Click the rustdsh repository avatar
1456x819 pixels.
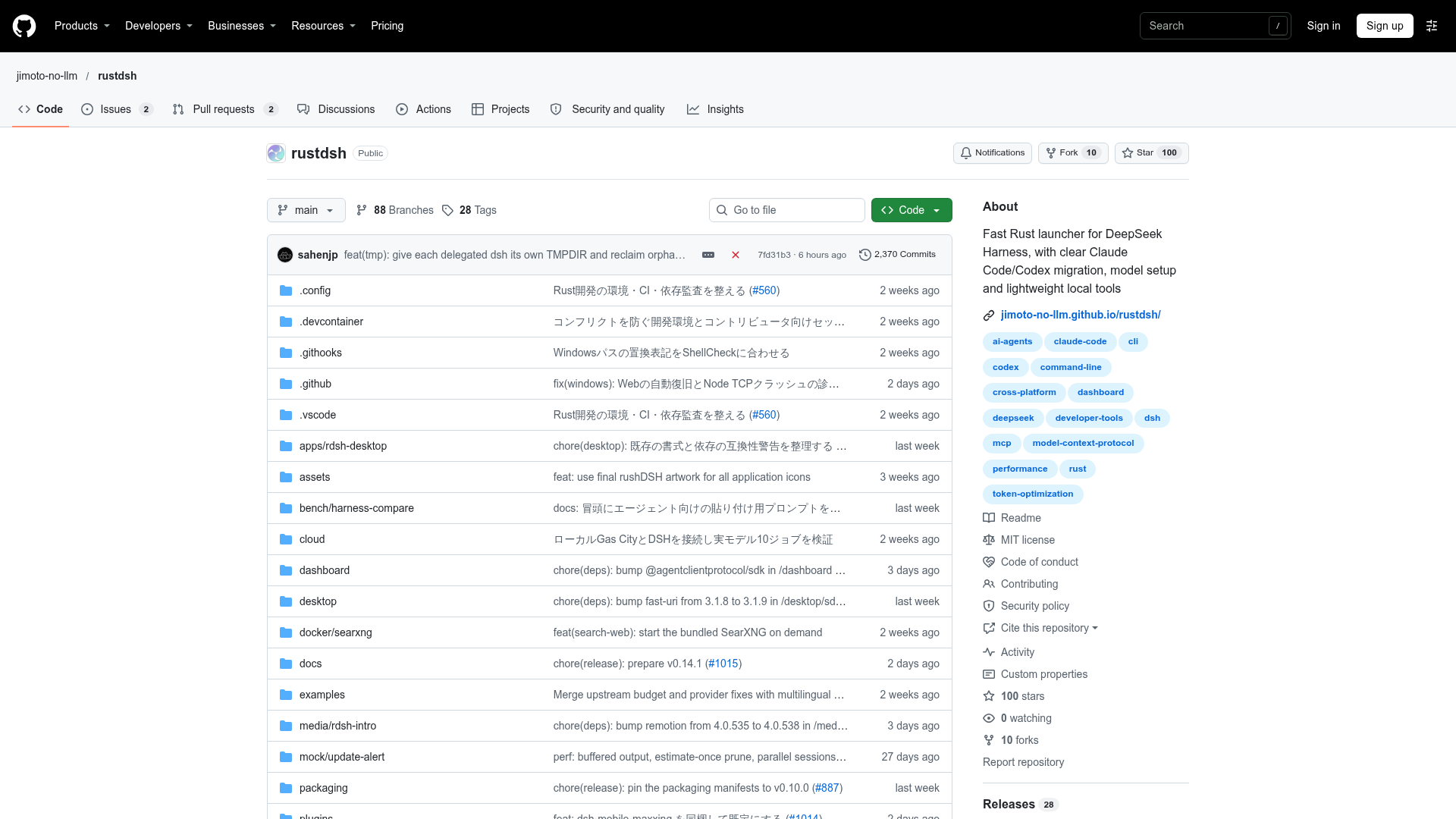(276, 153)
